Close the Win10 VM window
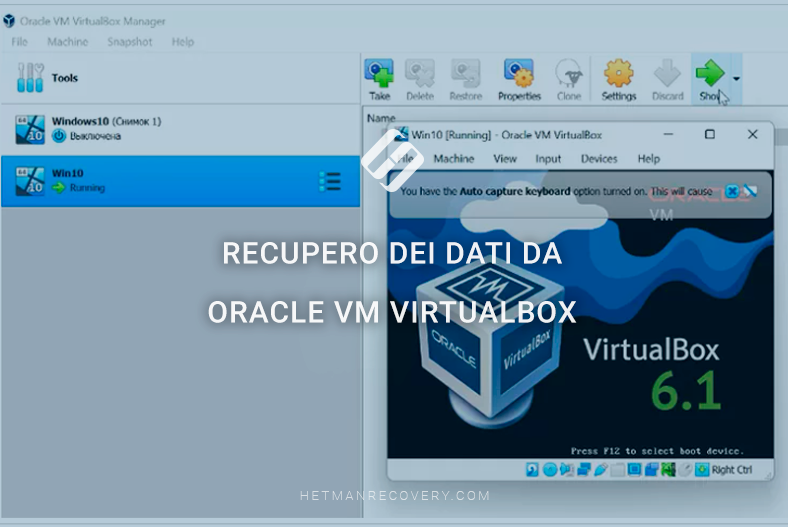Screen dimensions: 788x527 click(x=752, y=135)
